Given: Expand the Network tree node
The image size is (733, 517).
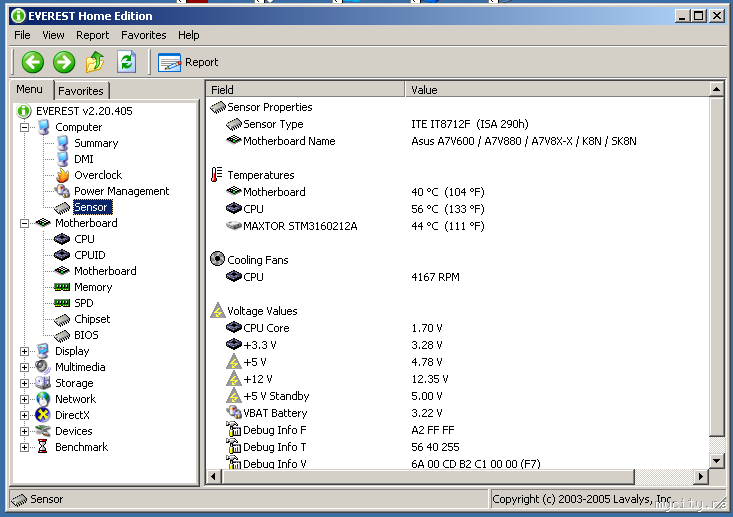Looking at the screenshot, I should pos(24,399).
